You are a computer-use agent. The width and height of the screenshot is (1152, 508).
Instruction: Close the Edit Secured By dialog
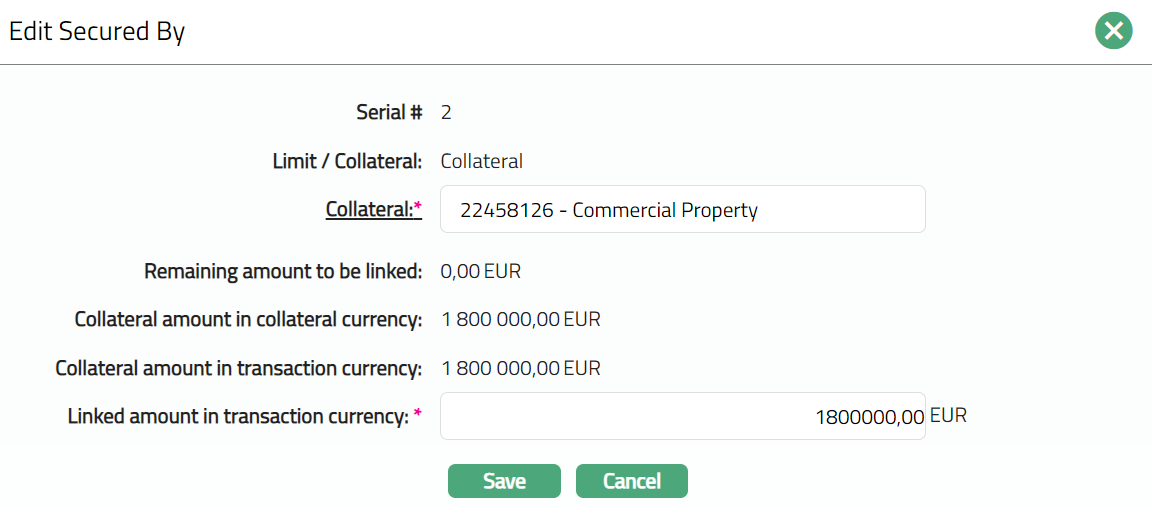[x=1113, y=31]
